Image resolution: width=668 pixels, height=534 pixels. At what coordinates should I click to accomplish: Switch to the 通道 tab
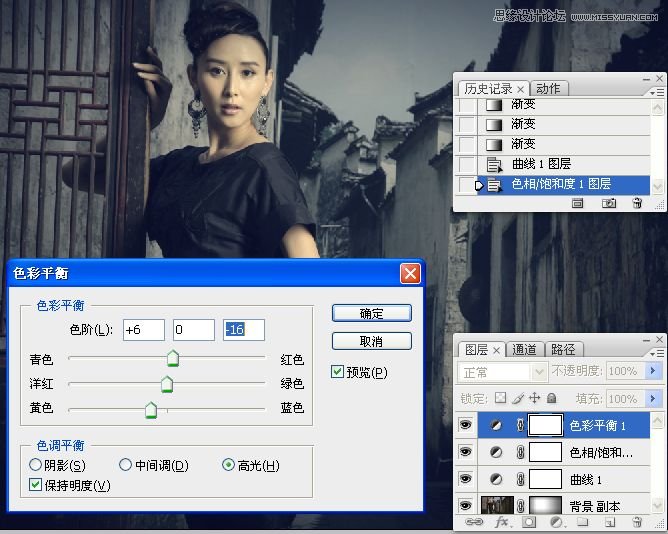coord(524,350)
